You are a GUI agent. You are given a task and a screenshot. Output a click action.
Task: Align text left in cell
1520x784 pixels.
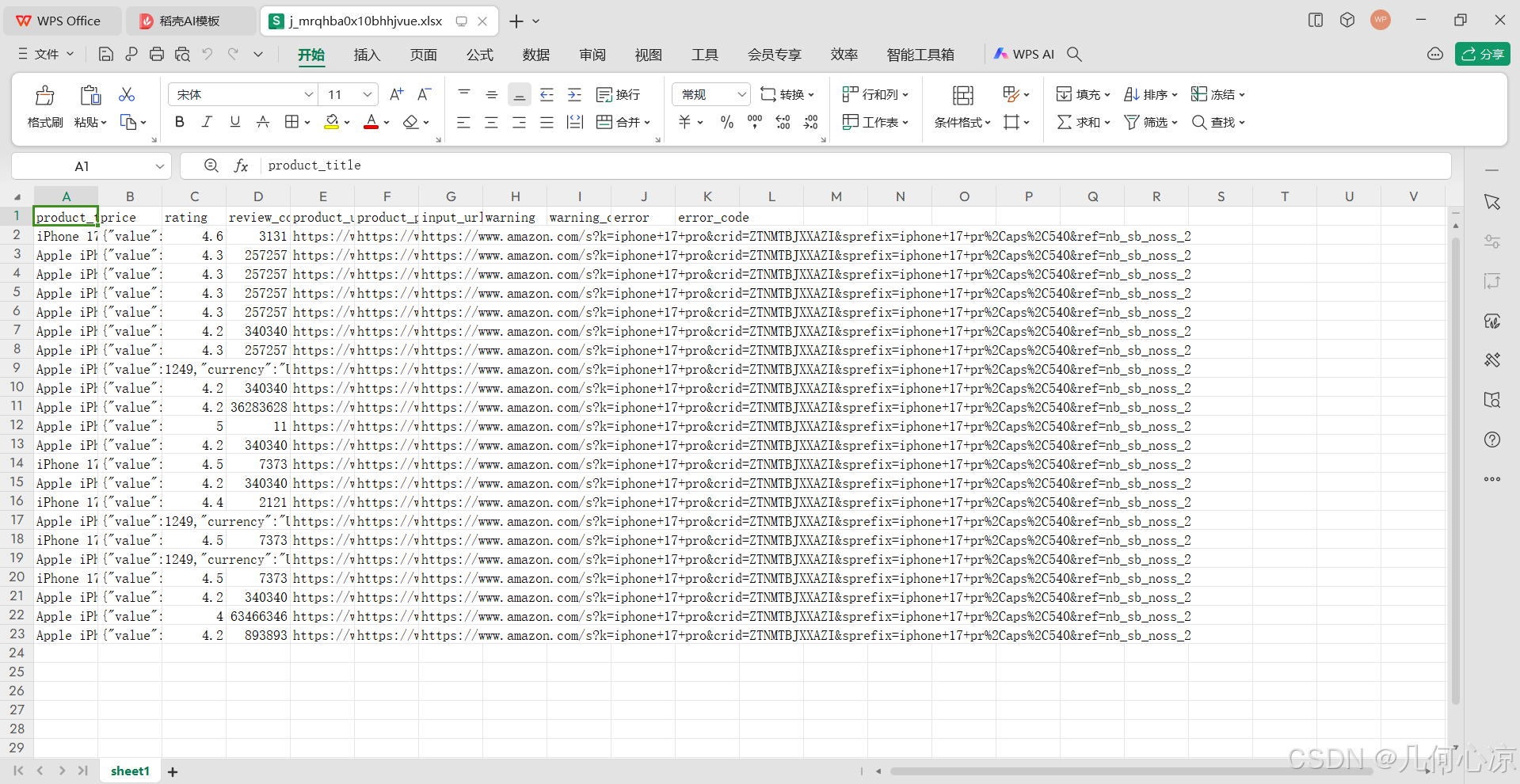464,122
